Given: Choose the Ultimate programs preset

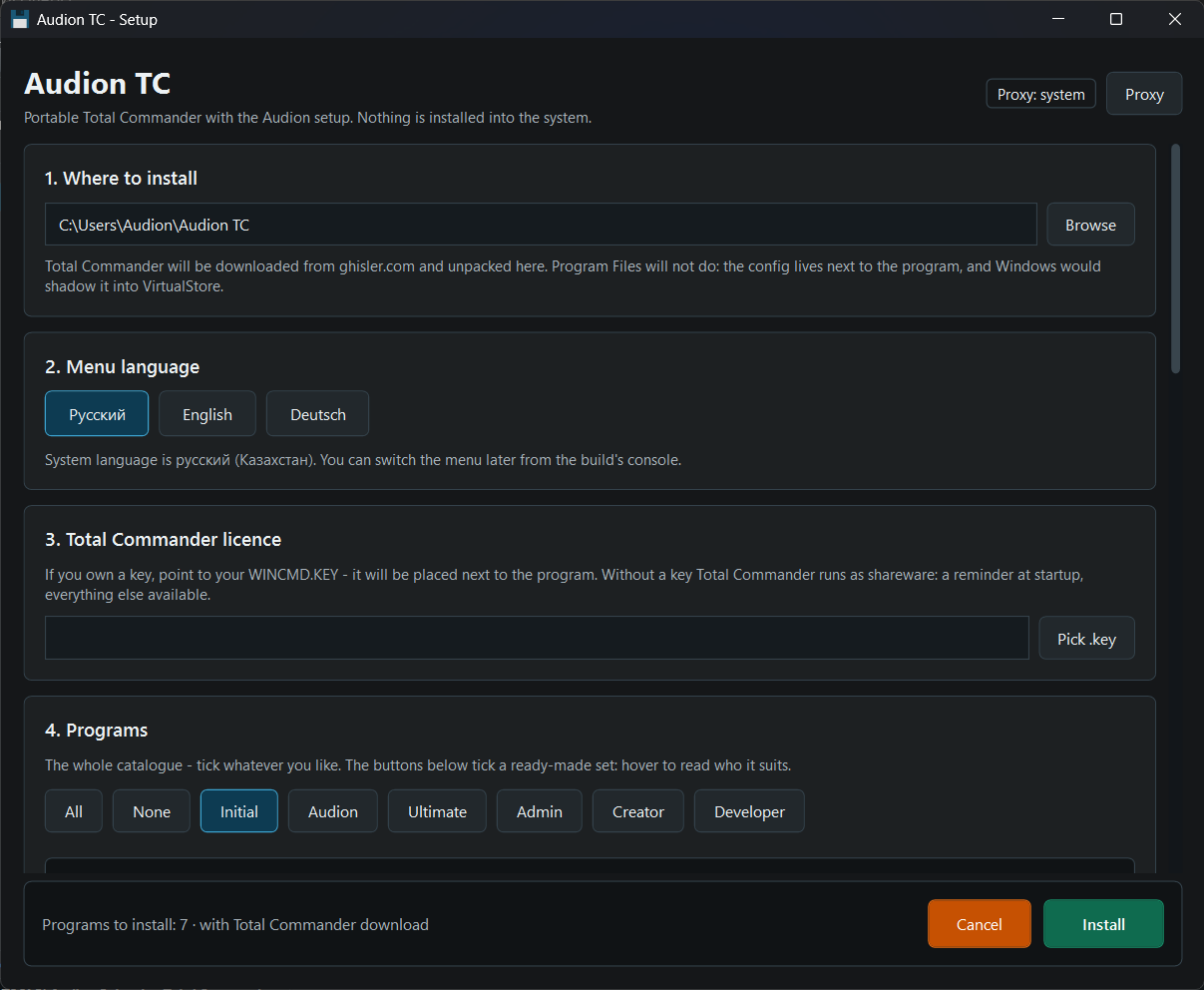Looking at the screenshot, I should click(x=437, y=811).
